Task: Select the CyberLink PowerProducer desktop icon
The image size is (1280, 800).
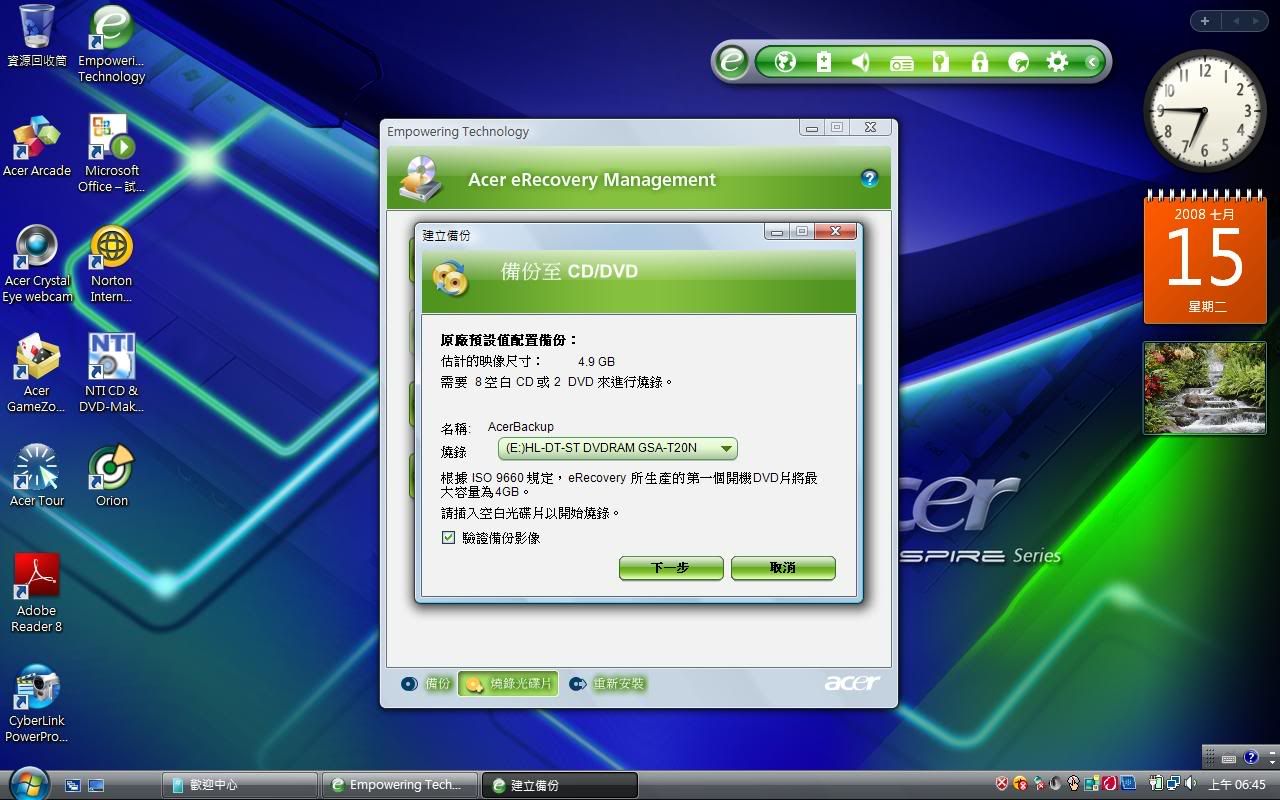Action: [x=37, y=704]
